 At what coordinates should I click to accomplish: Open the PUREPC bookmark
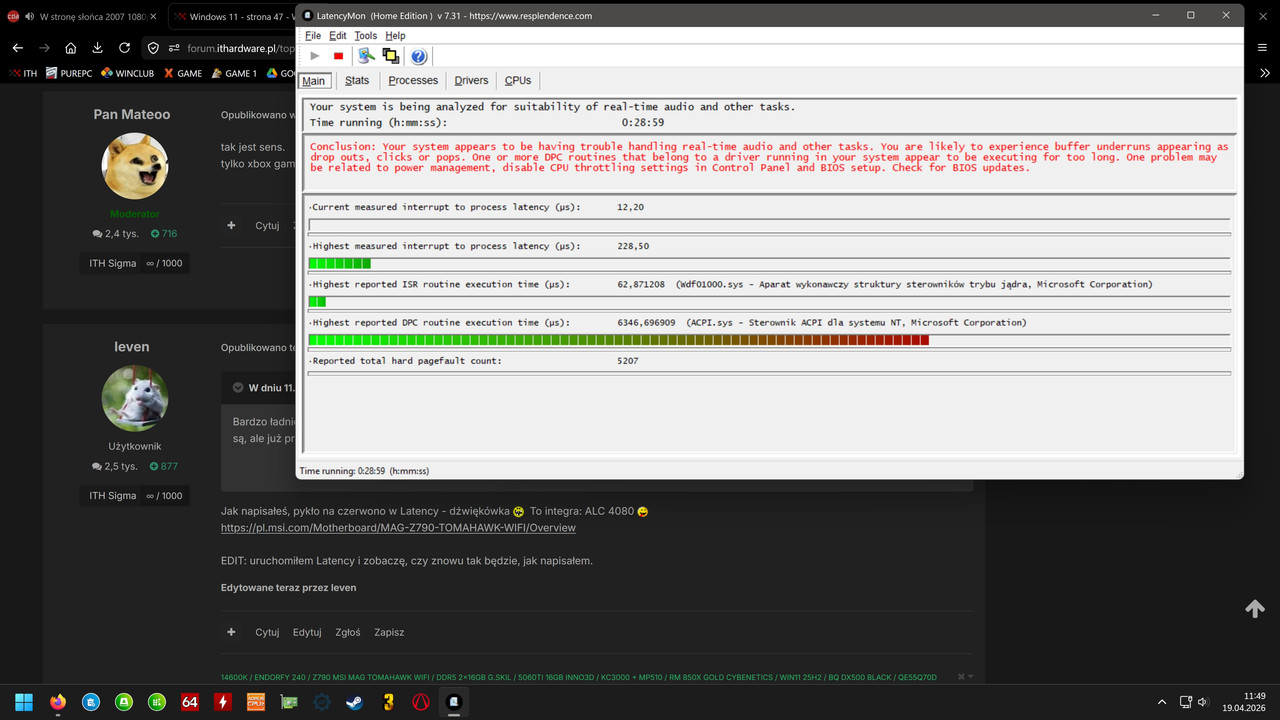pos(69,73)
